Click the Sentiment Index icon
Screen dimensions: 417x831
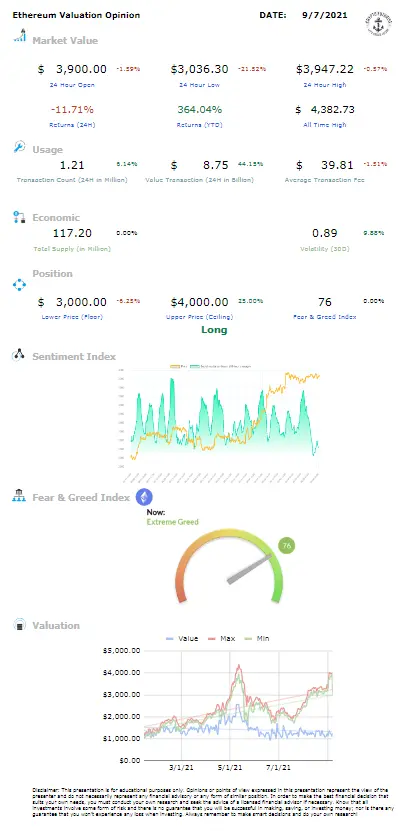[19, 355]
